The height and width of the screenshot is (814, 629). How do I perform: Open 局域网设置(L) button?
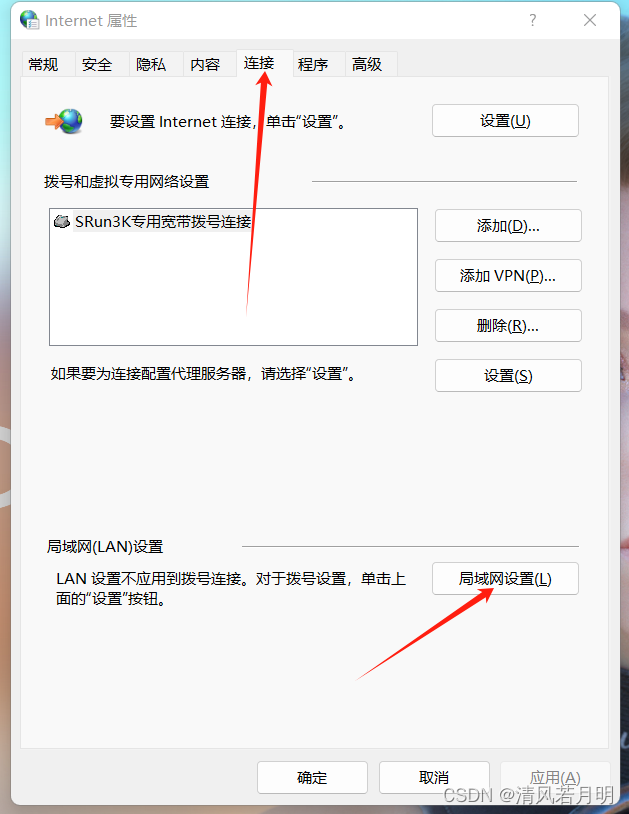click(505, 578)
